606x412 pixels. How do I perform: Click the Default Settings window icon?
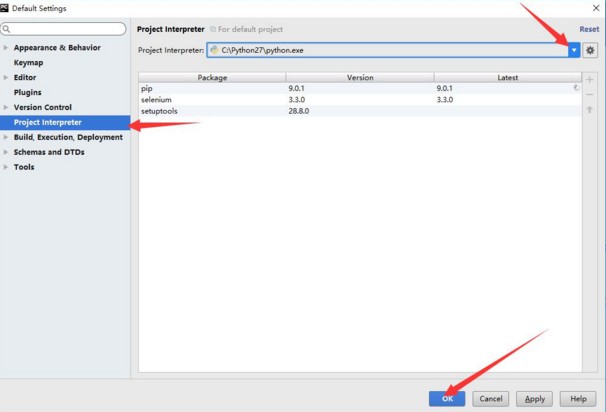(5, 8)
